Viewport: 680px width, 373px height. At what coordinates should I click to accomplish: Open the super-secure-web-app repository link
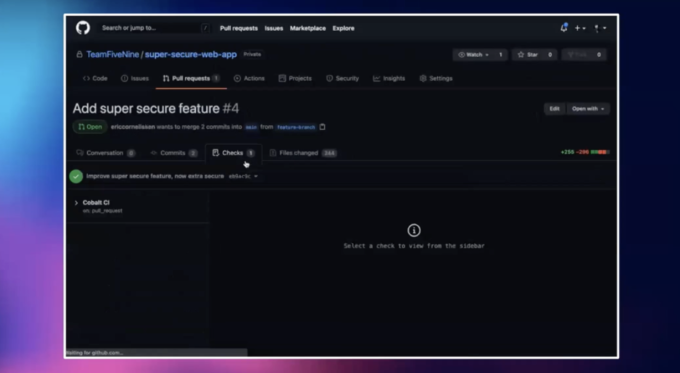click(x=191, y=54)
